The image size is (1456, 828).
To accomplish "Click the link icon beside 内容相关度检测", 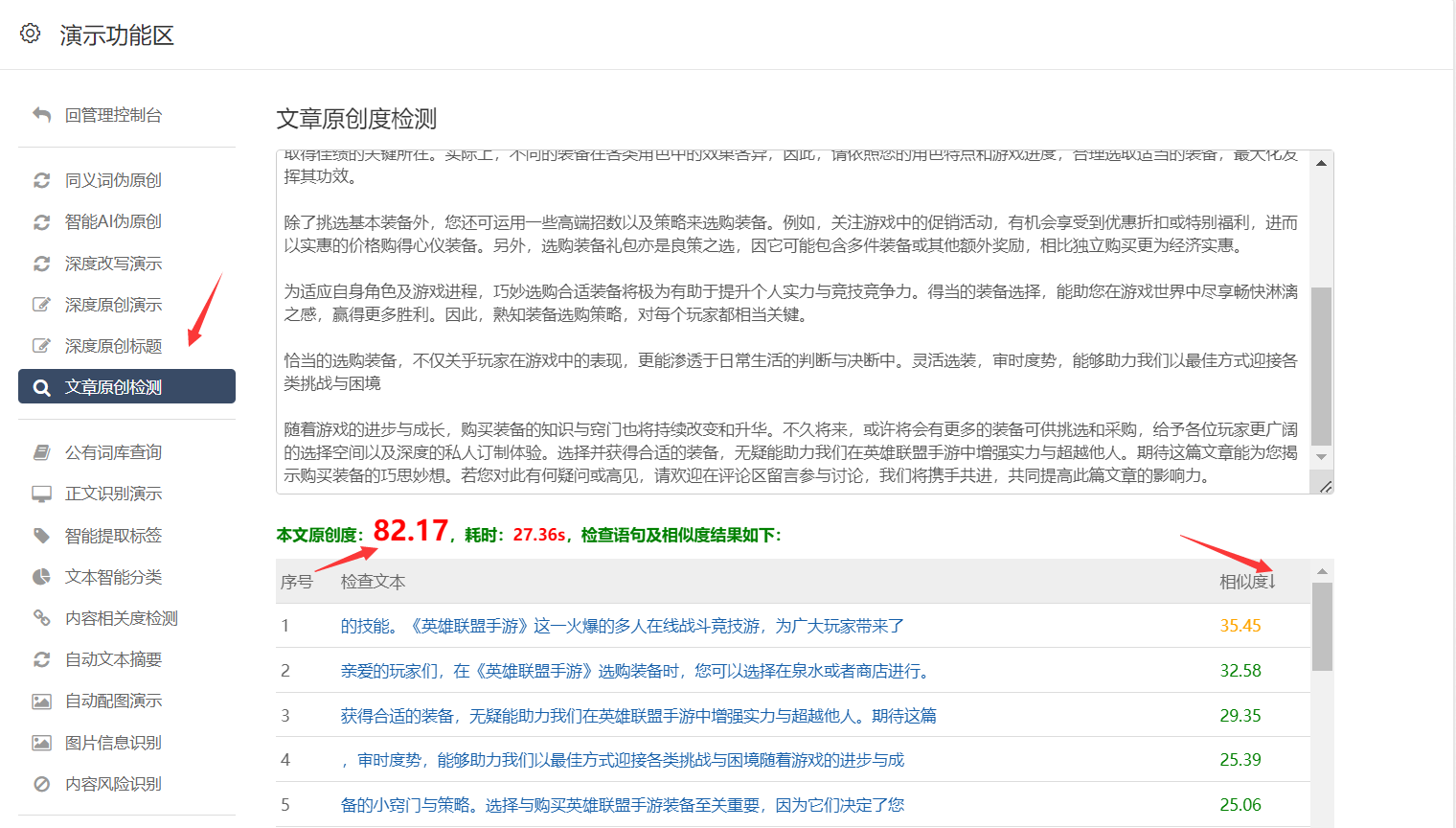I will [41, 618].
